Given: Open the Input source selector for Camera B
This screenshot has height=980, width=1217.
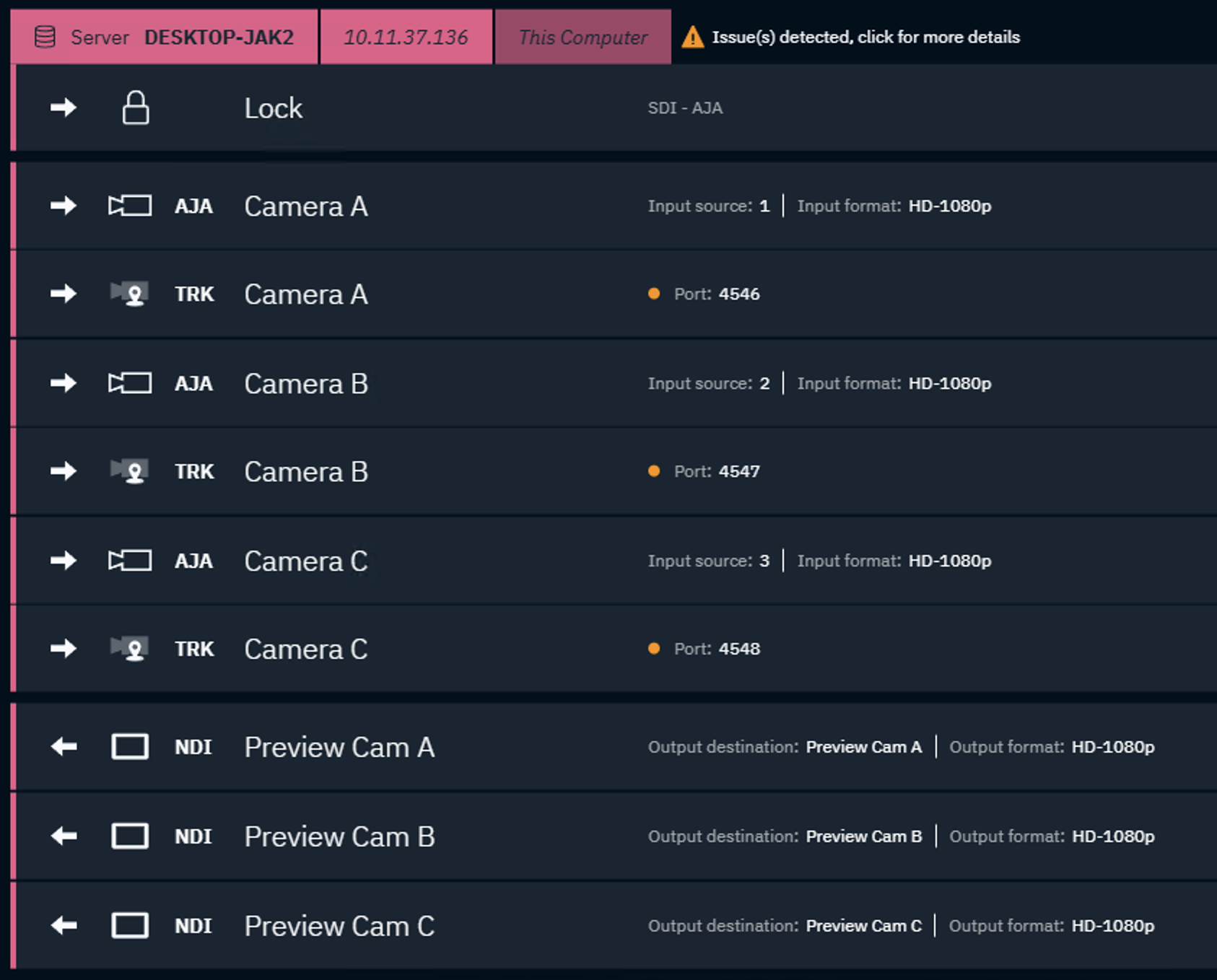Looking at the screenshot, I should (765, 383).
